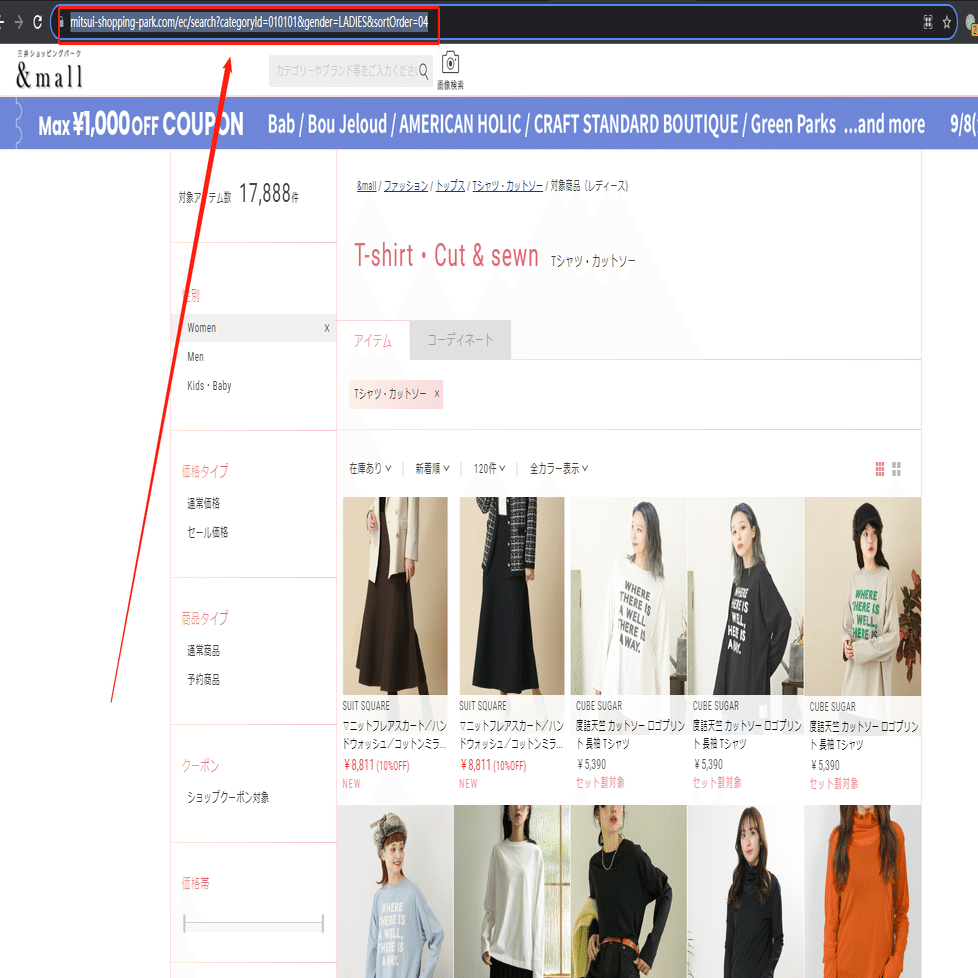
Task: Click first ¥8,811 (10%OFF) price
Action: pyautogui.click(x=376, y=765)
